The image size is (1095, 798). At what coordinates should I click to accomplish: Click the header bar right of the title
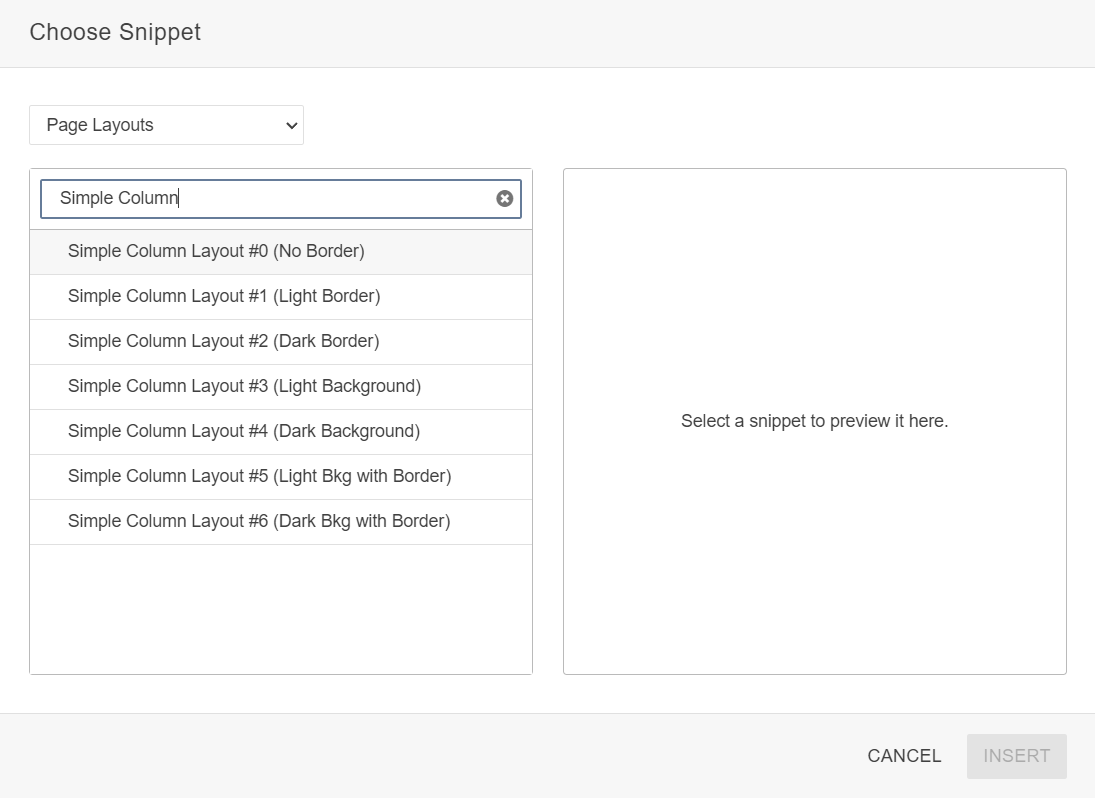pyautogui.click(x=650, y=32)
